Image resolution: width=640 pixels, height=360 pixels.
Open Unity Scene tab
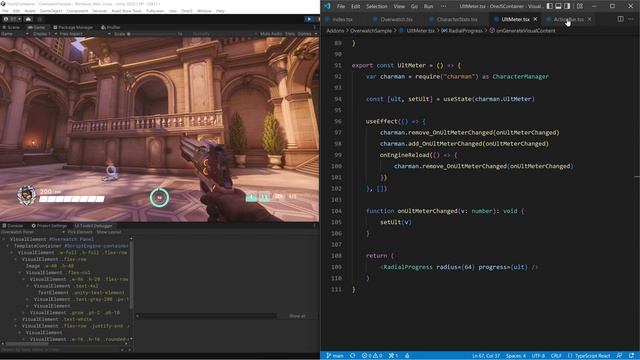(11, 27)
